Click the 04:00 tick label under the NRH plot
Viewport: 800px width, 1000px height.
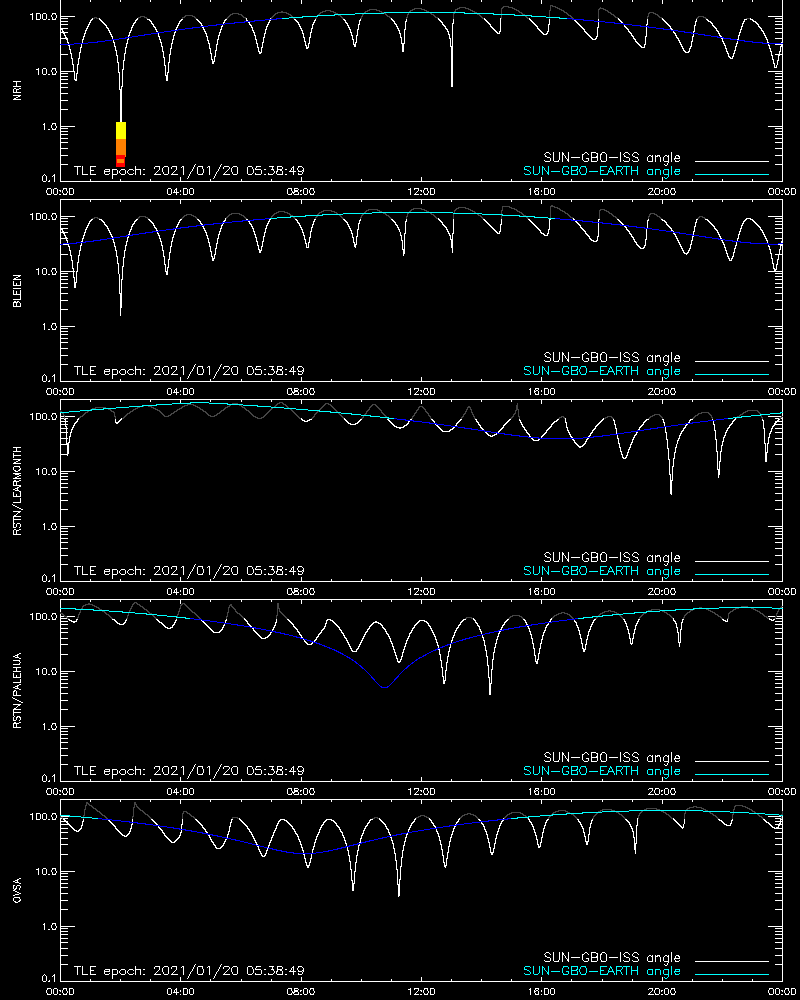[180, 191]
